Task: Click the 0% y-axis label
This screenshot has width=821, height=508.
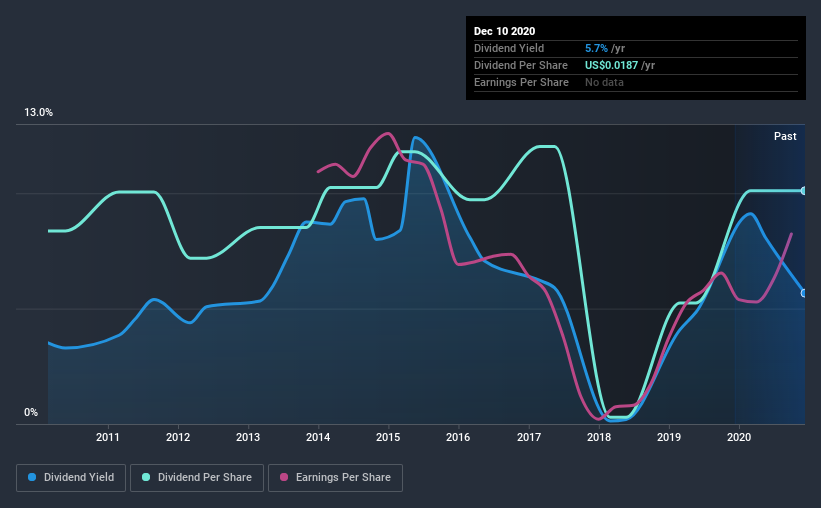Action: pos(31,413)
